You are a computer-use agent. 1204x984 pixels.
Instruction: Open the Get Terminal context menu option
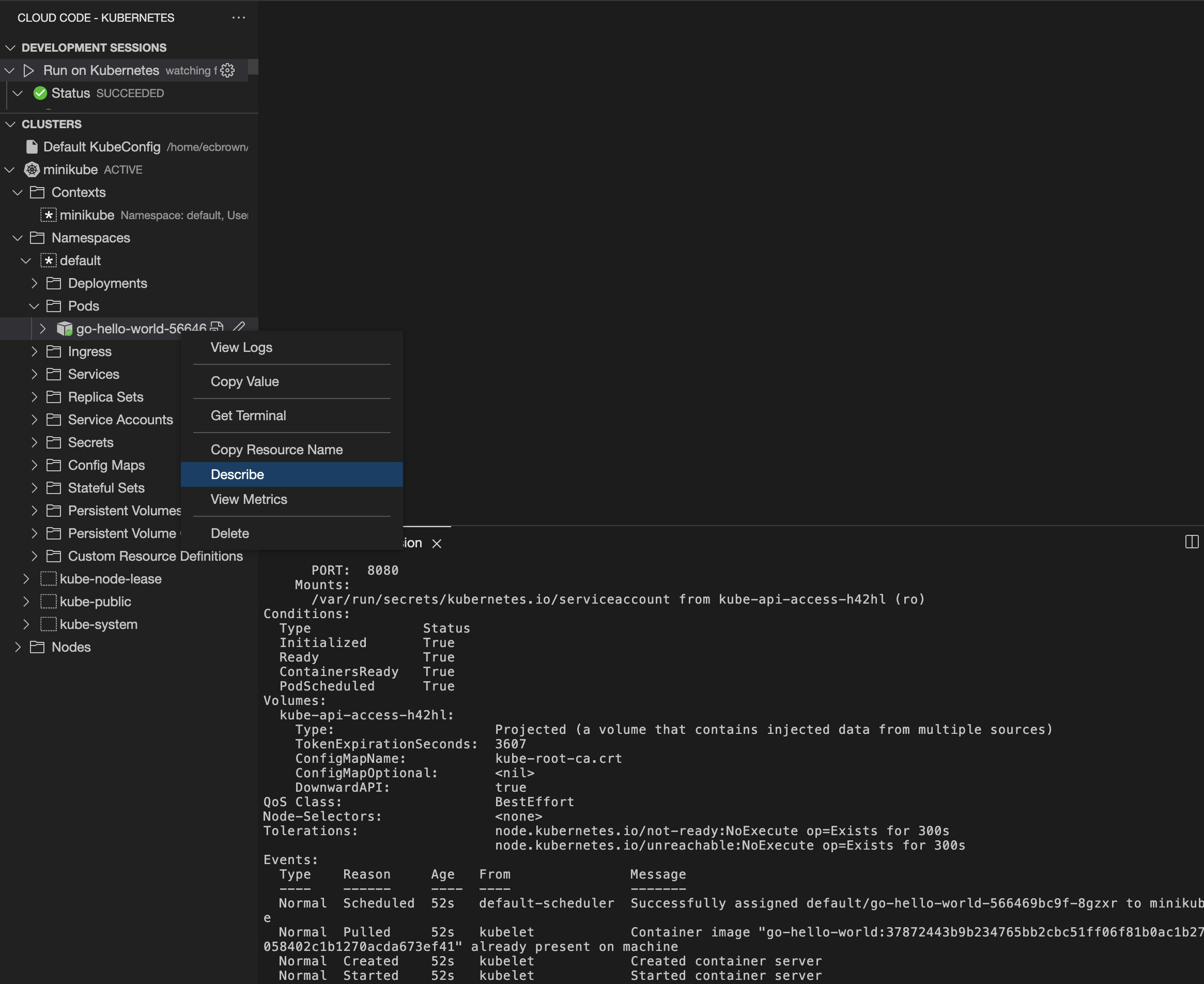pyautogui.click(x=247, y=415)
